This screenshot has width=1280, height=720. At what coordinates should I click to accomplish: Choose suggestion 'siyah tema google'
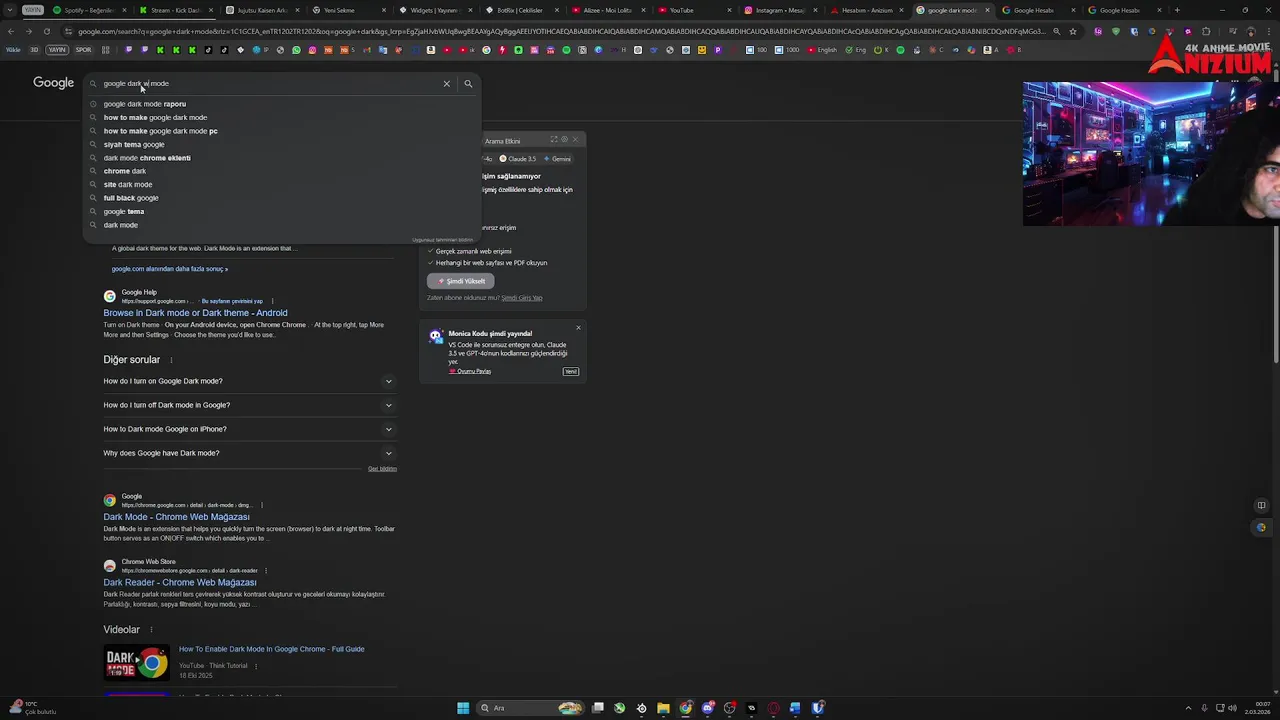point(134,145)
